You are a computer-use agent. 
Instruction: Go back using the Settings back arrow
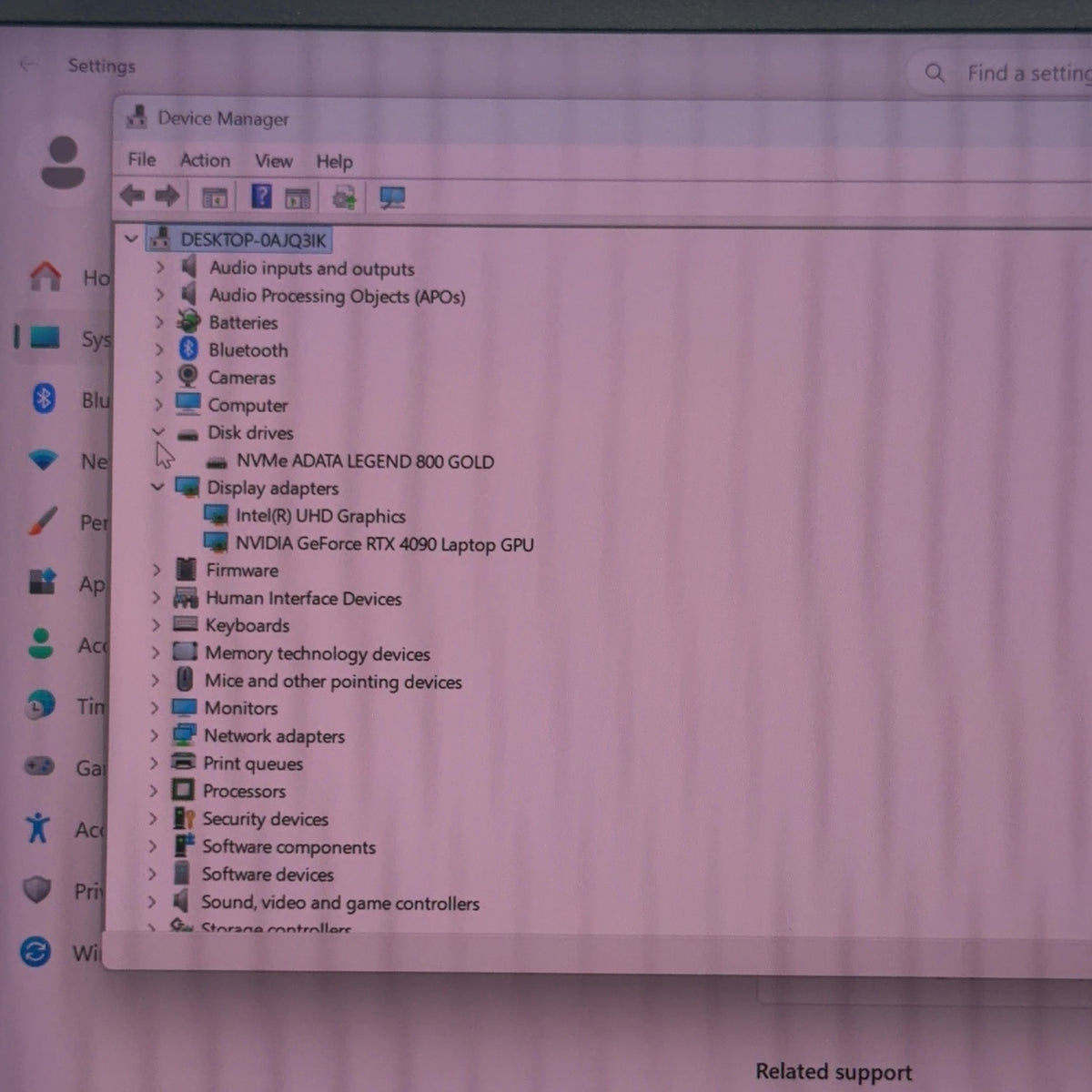28,65
